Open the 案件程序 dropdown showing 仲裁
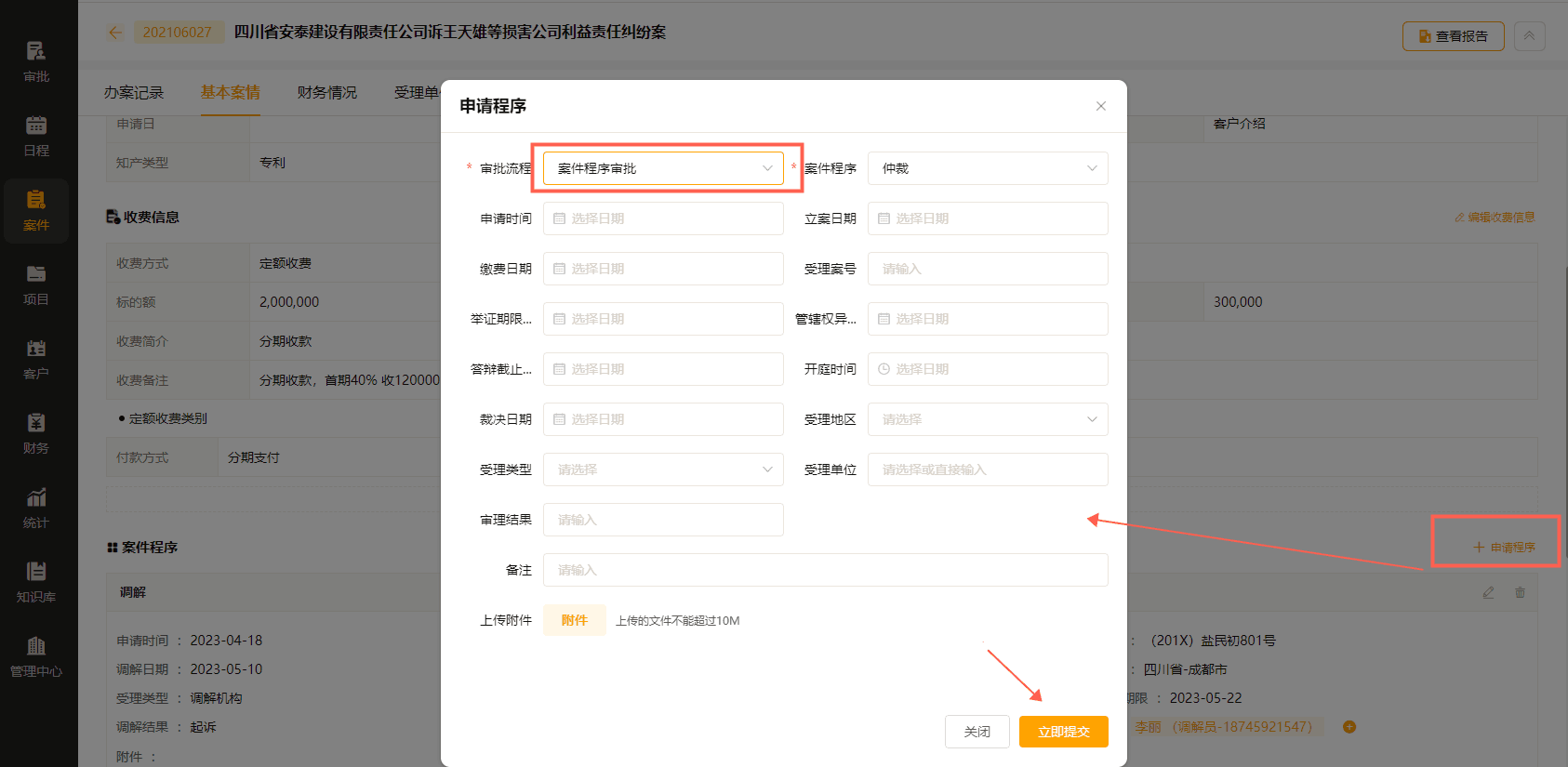The image size is (1568, 767). pyautogui.click(x=988, y=168)
